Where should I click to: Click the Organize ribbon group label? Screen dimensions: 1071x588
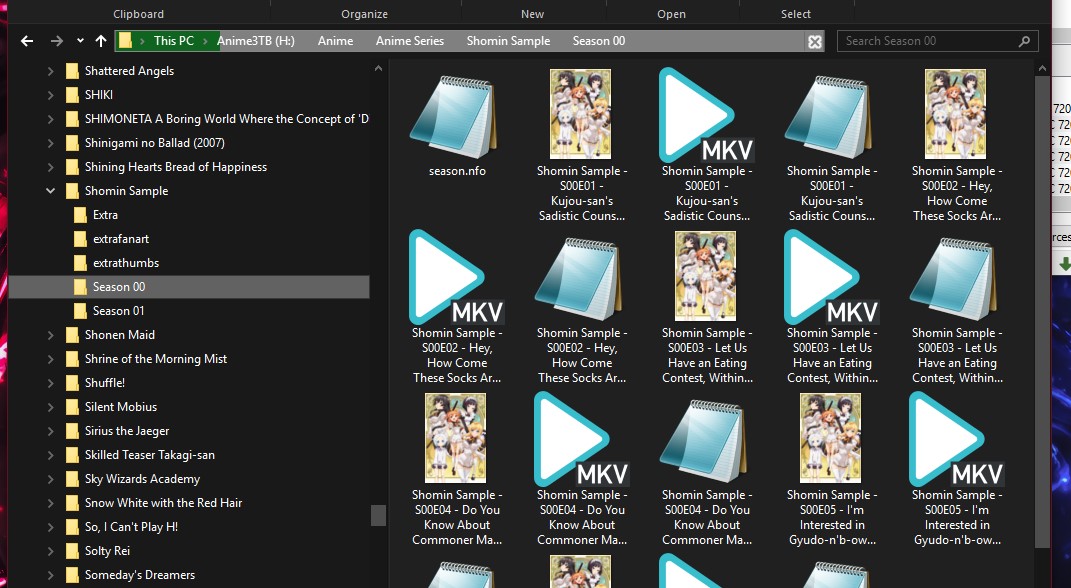pyautogui.click(x=365, y=14)
